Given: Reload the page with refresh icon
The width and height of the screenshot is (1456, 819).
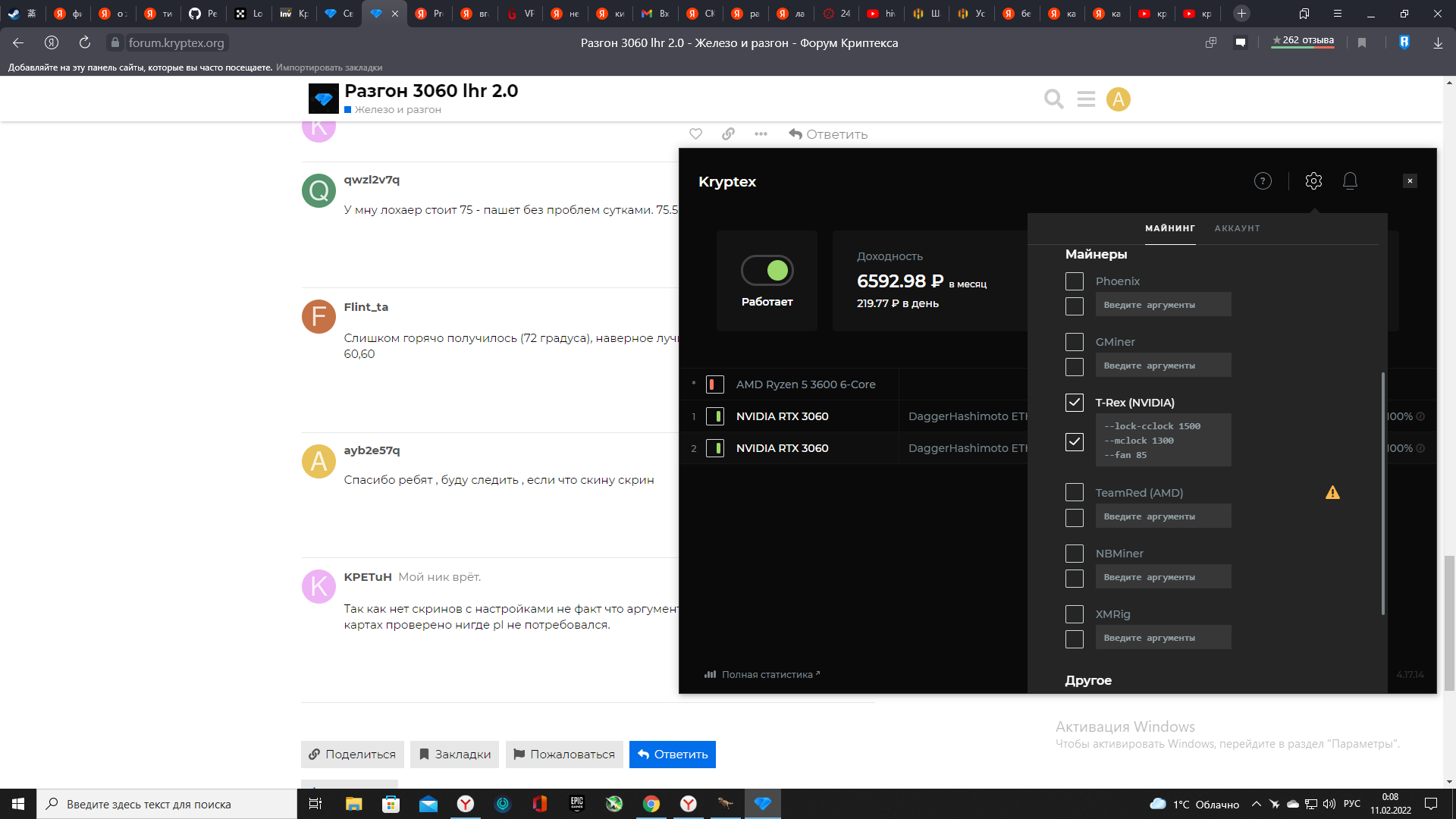Looking at the screenshot, I should (85, 43).
